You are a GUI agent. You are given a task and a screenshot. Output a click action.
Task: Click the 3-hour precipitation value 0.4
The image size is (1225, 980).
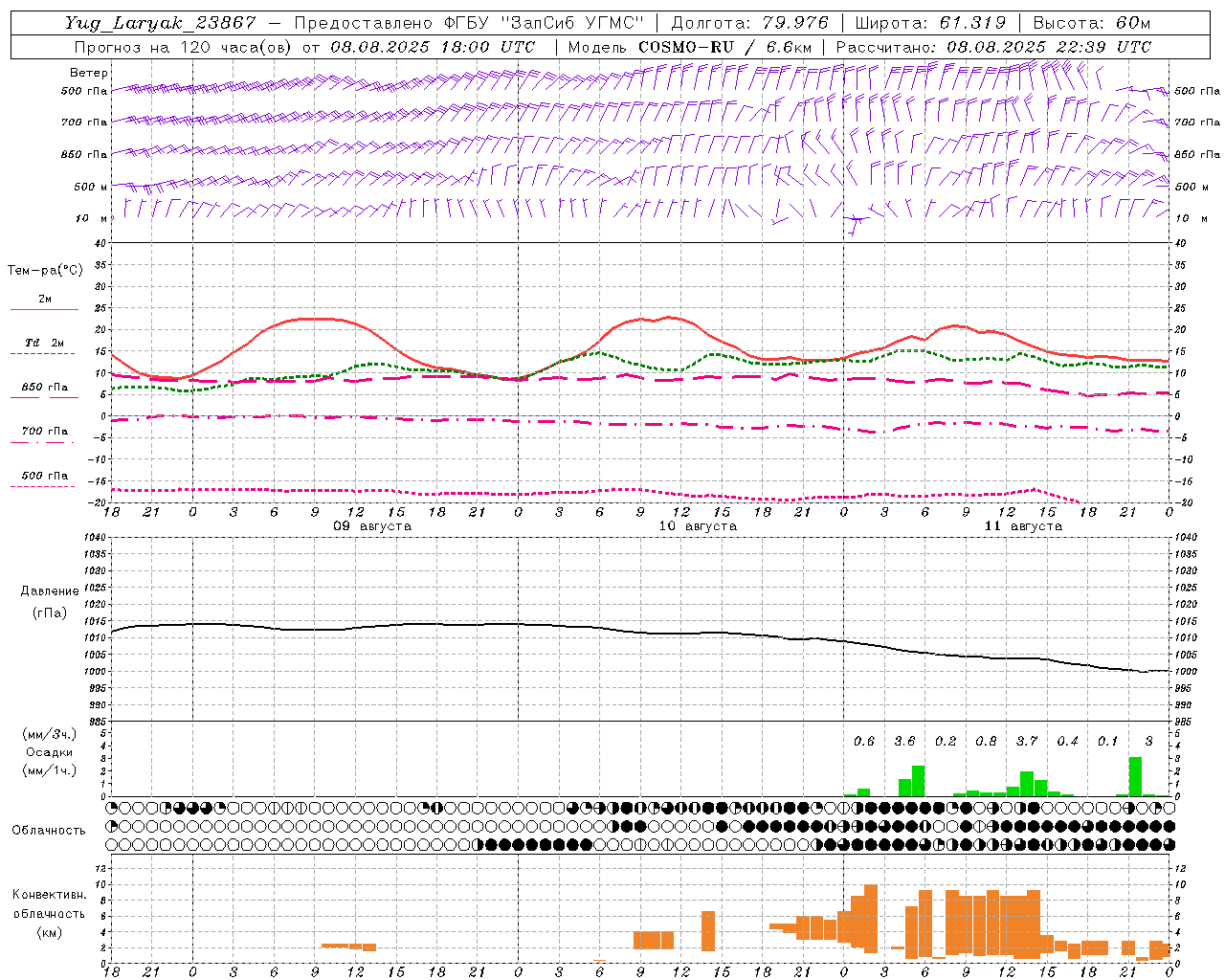pos(1067,742)
